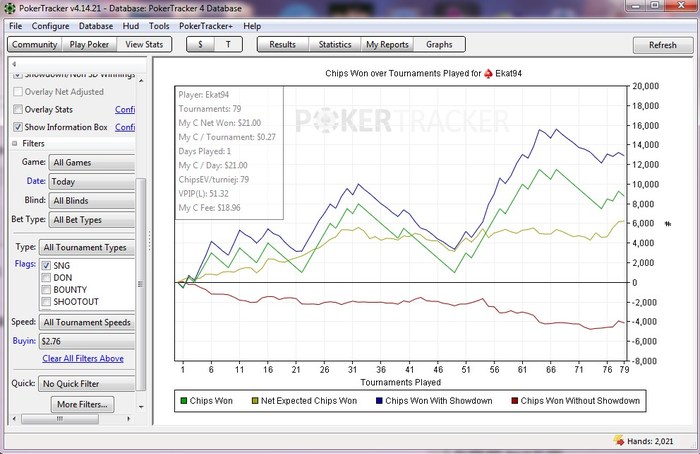Click the Flags label link
The image size is (700, 454).
(25, 264)
